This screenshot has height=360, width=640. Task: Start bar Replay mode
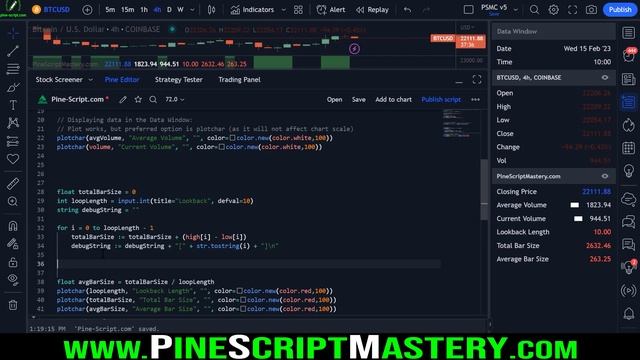[x=372, y=10]
